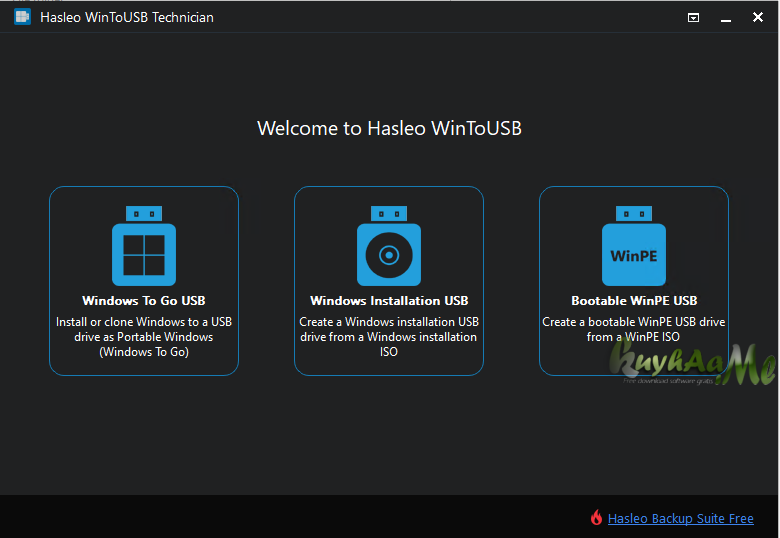Image resolution: width=780 pixels, height=538 pixels.
Task: Open the Hasleo app logo in title bar
Action: pos(22,17)
